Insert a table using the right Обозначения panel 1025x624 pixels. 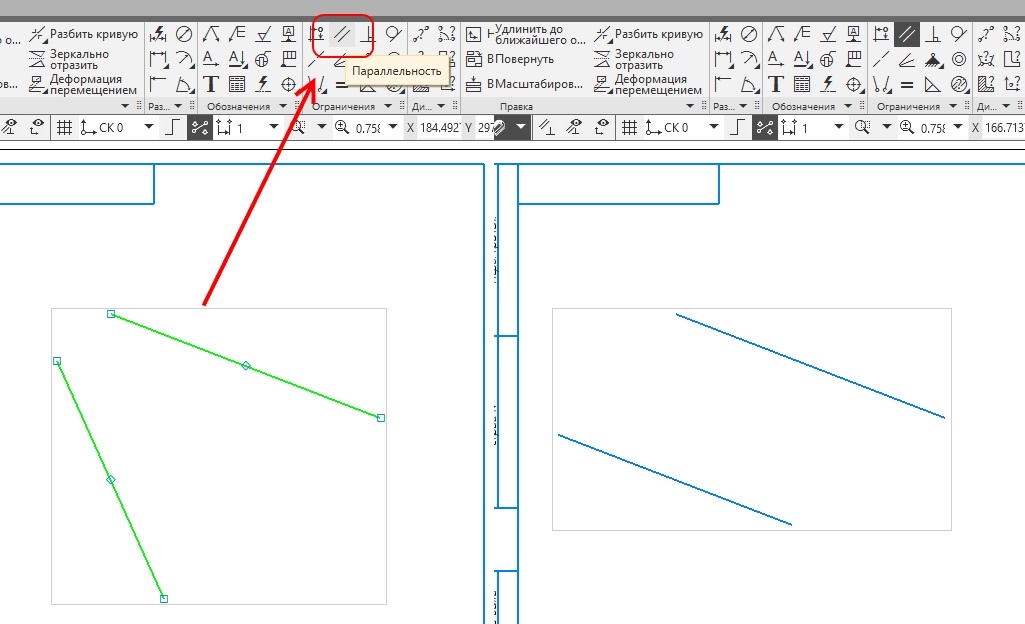802,84
